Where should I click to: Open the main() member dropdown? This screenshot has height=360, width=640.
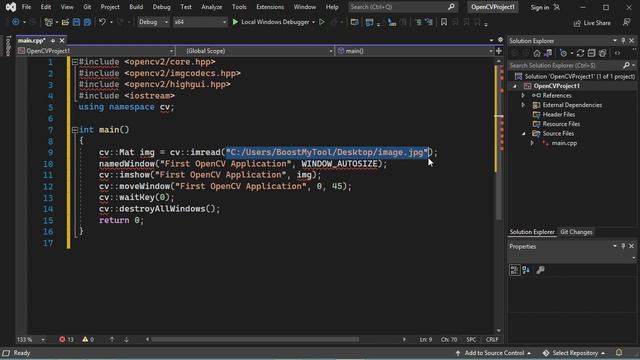415,51
